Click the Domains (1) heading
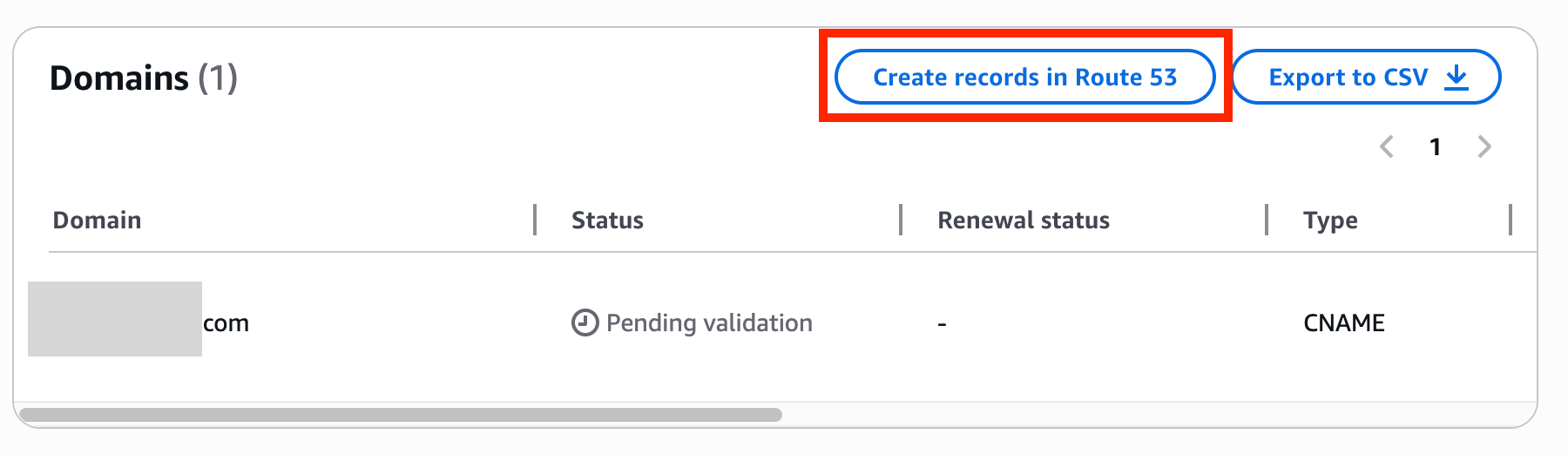This screenshot has height=455, width=1568. [143, 78]
